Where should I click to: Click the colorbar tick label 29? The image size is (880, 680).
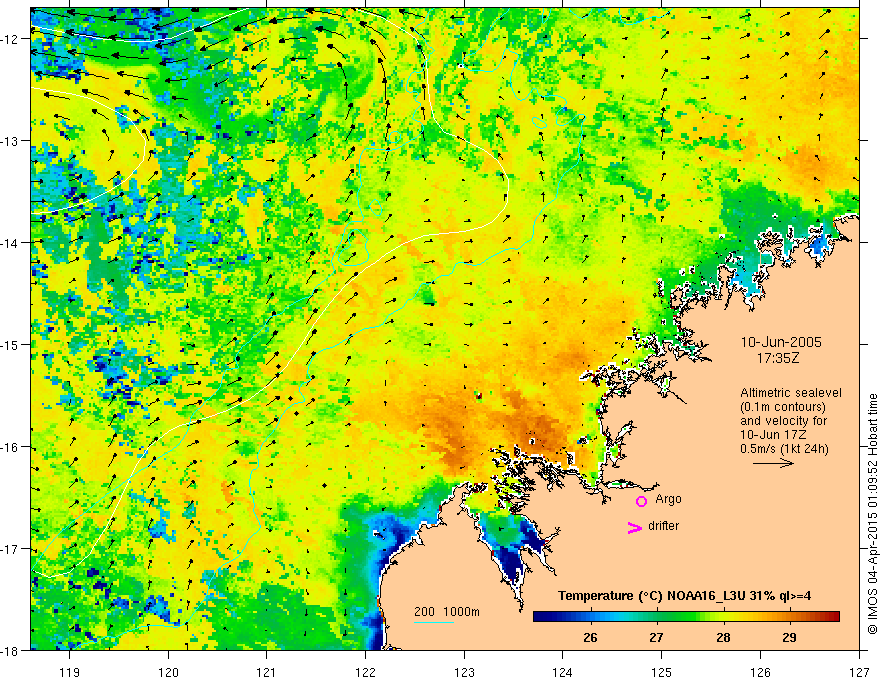coord(789,638)
